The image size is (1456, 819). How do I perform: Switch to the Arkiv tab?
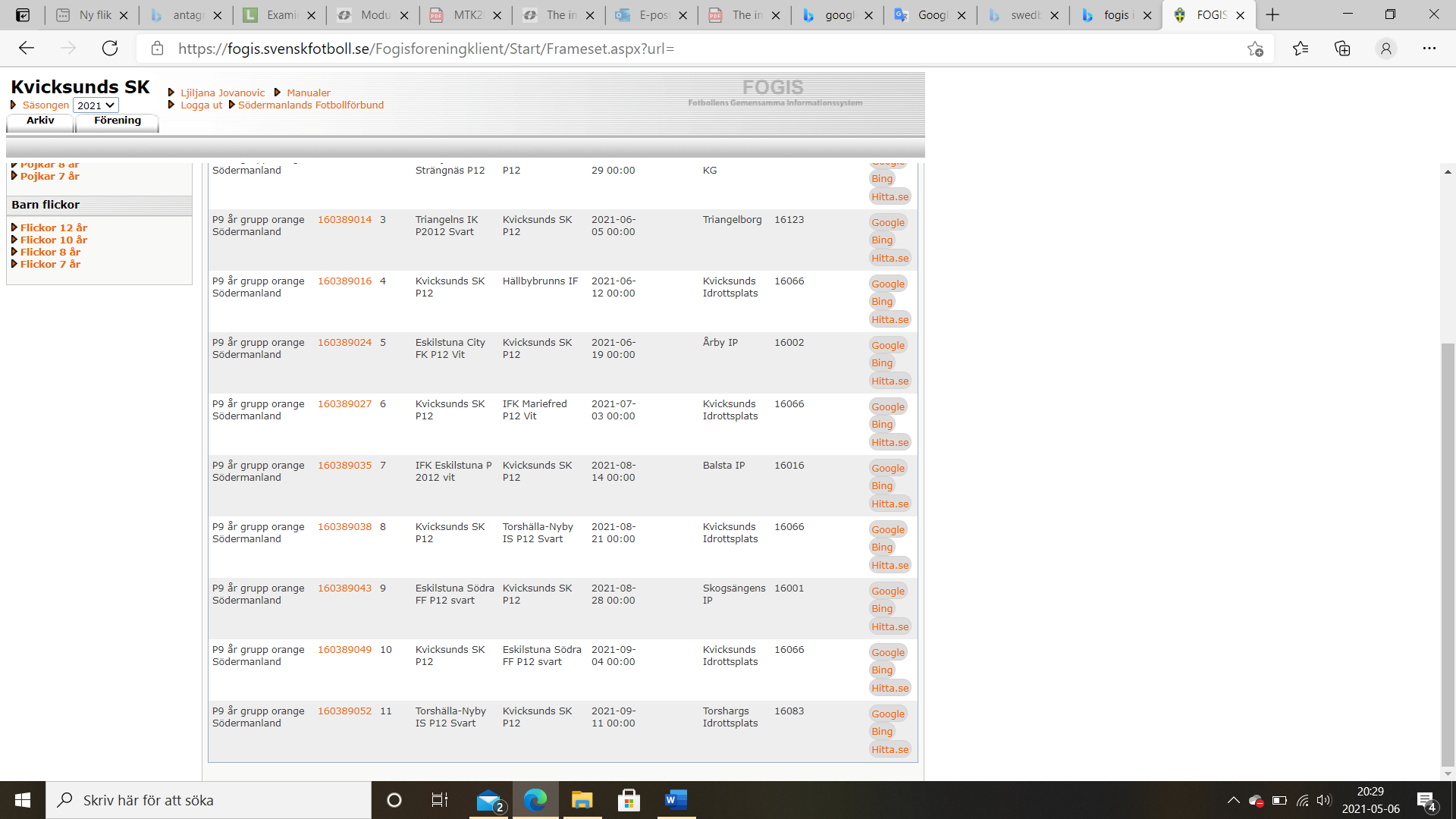(x=40, y=121)
